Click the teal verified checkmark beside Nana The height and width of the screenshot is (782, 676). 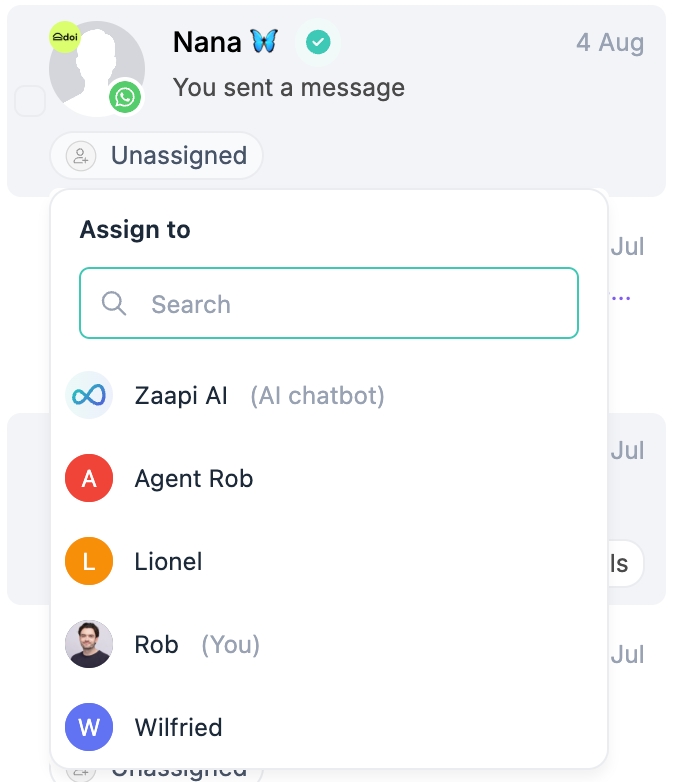pyautogui.click(x=318, y=42)
